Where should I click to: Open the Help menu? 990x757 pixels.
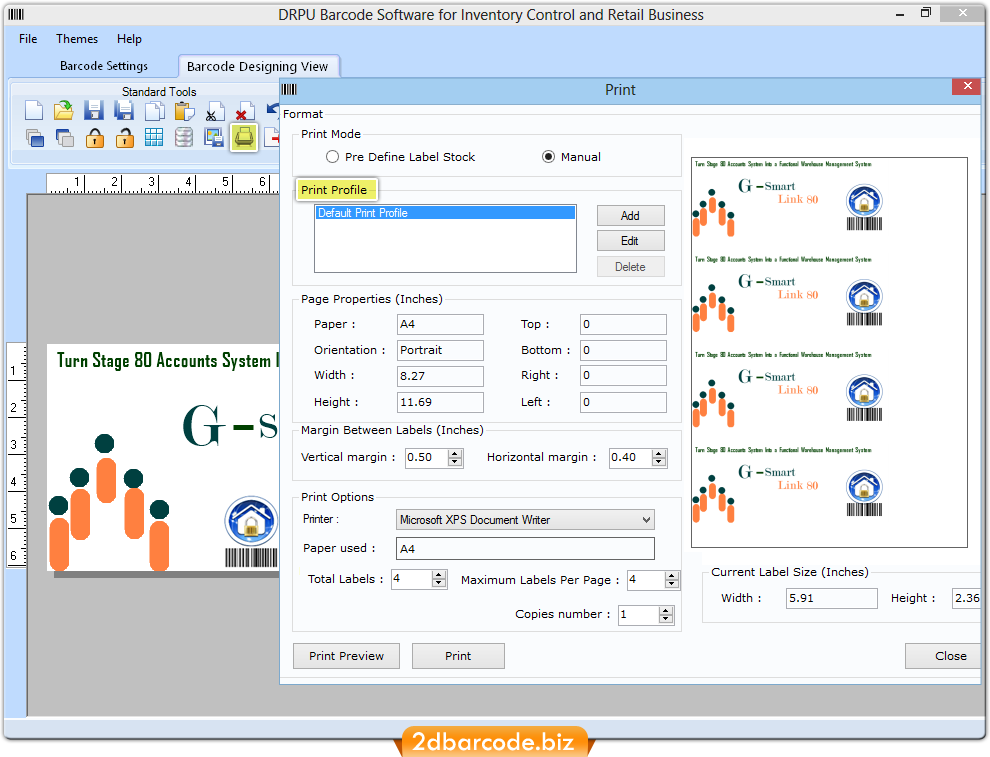129,39
